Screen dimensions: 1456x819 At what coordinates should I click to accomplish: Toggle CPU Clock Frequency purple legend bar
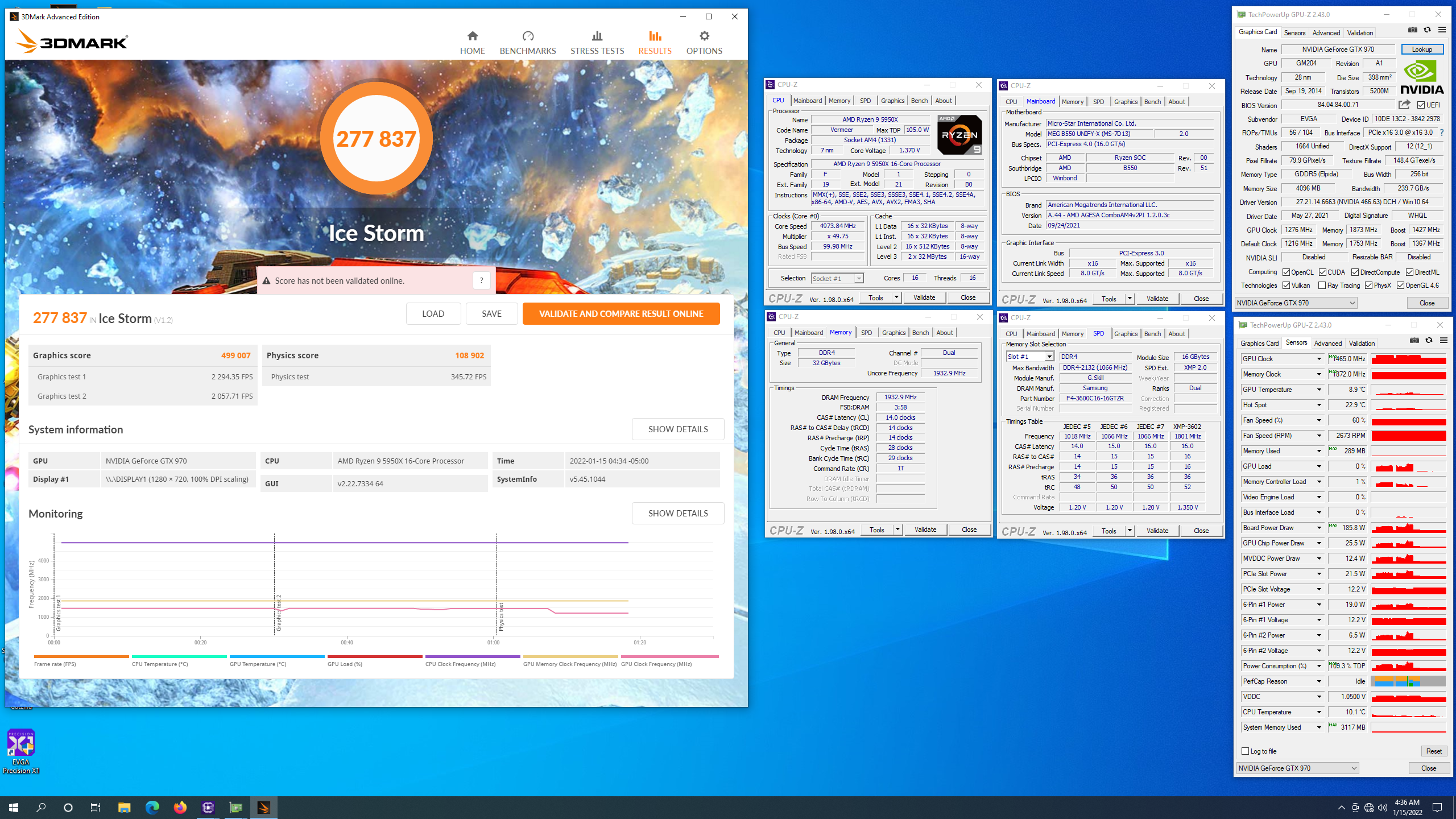click(473, 656)
